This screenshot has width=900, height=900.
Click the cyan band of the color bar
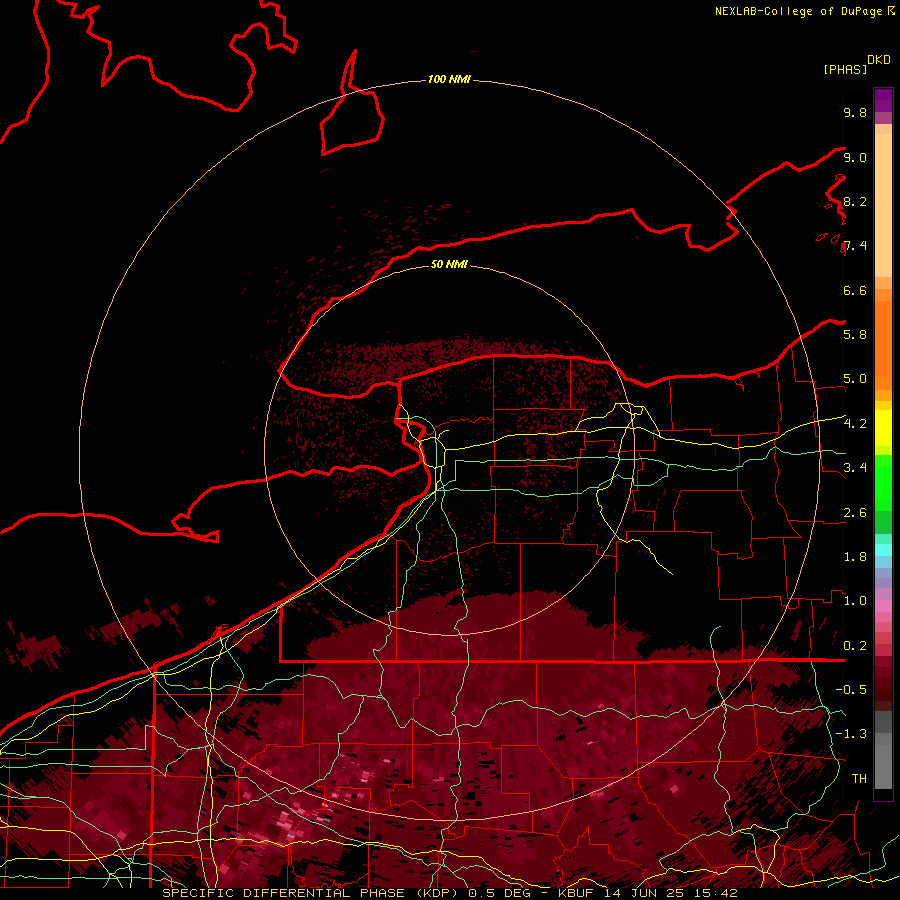click(x=883, y=550)
